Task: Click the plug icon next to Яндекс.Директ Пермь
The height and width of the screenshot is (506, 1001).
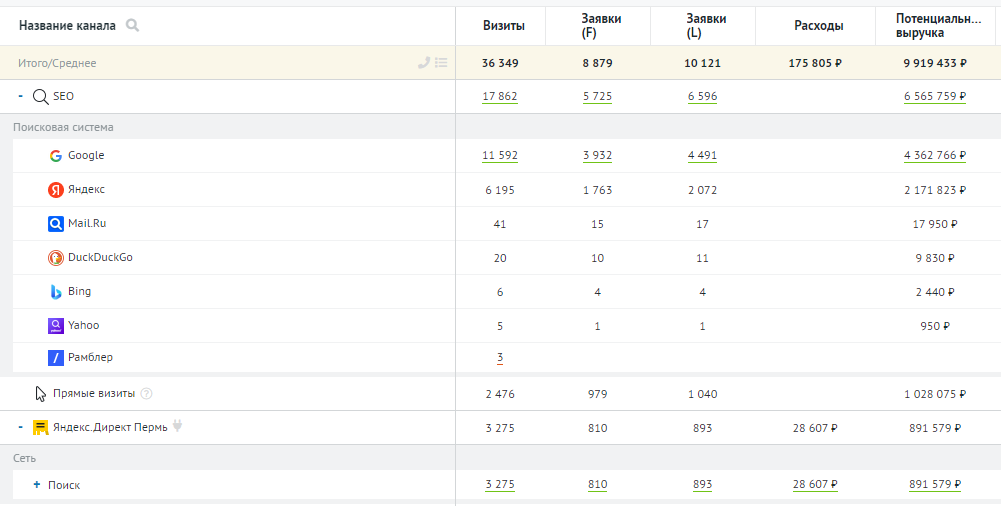Action: 177,426
